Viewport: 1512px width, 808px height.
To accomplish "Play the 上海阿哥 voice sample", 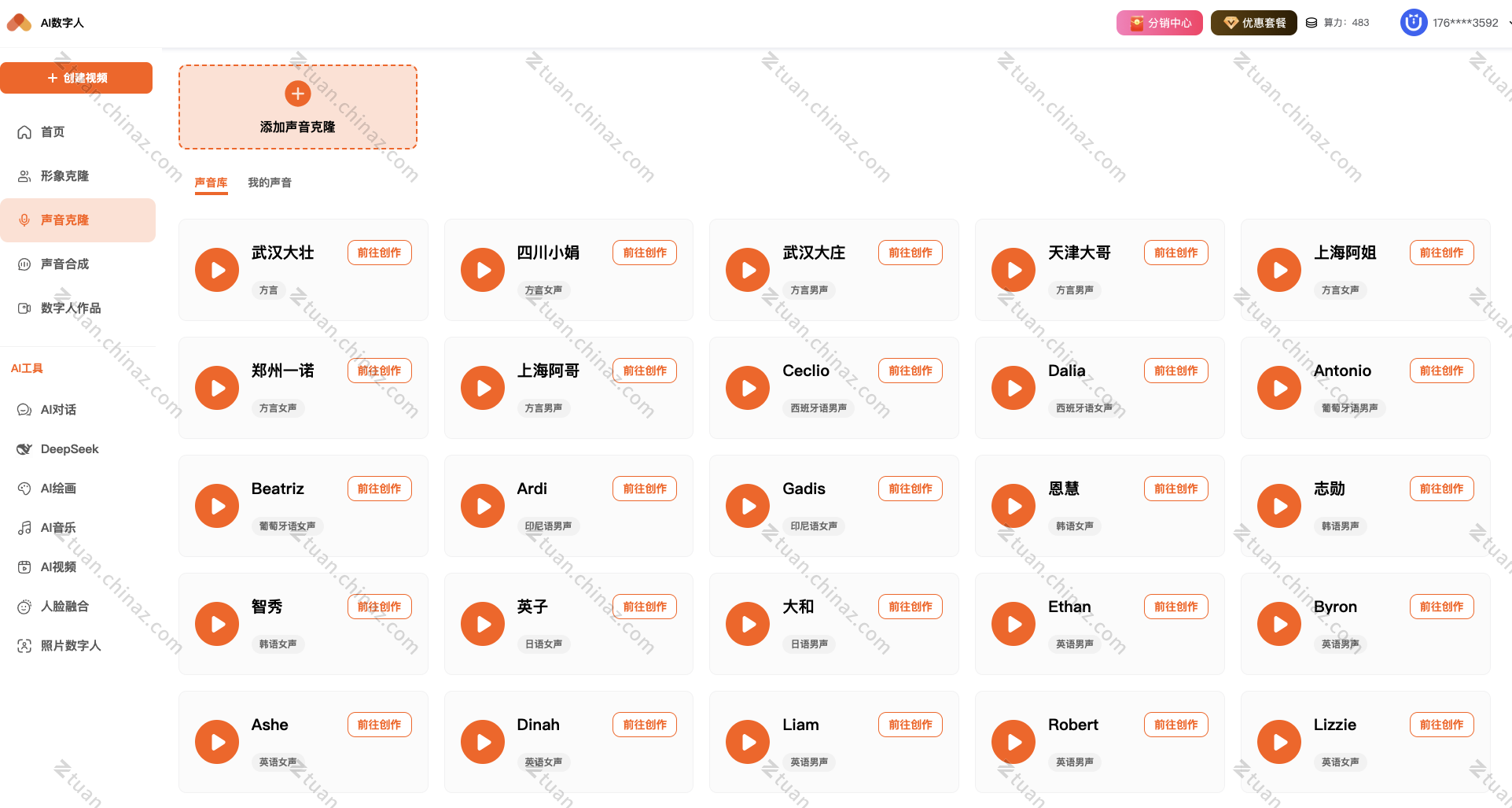I will 483,388.
